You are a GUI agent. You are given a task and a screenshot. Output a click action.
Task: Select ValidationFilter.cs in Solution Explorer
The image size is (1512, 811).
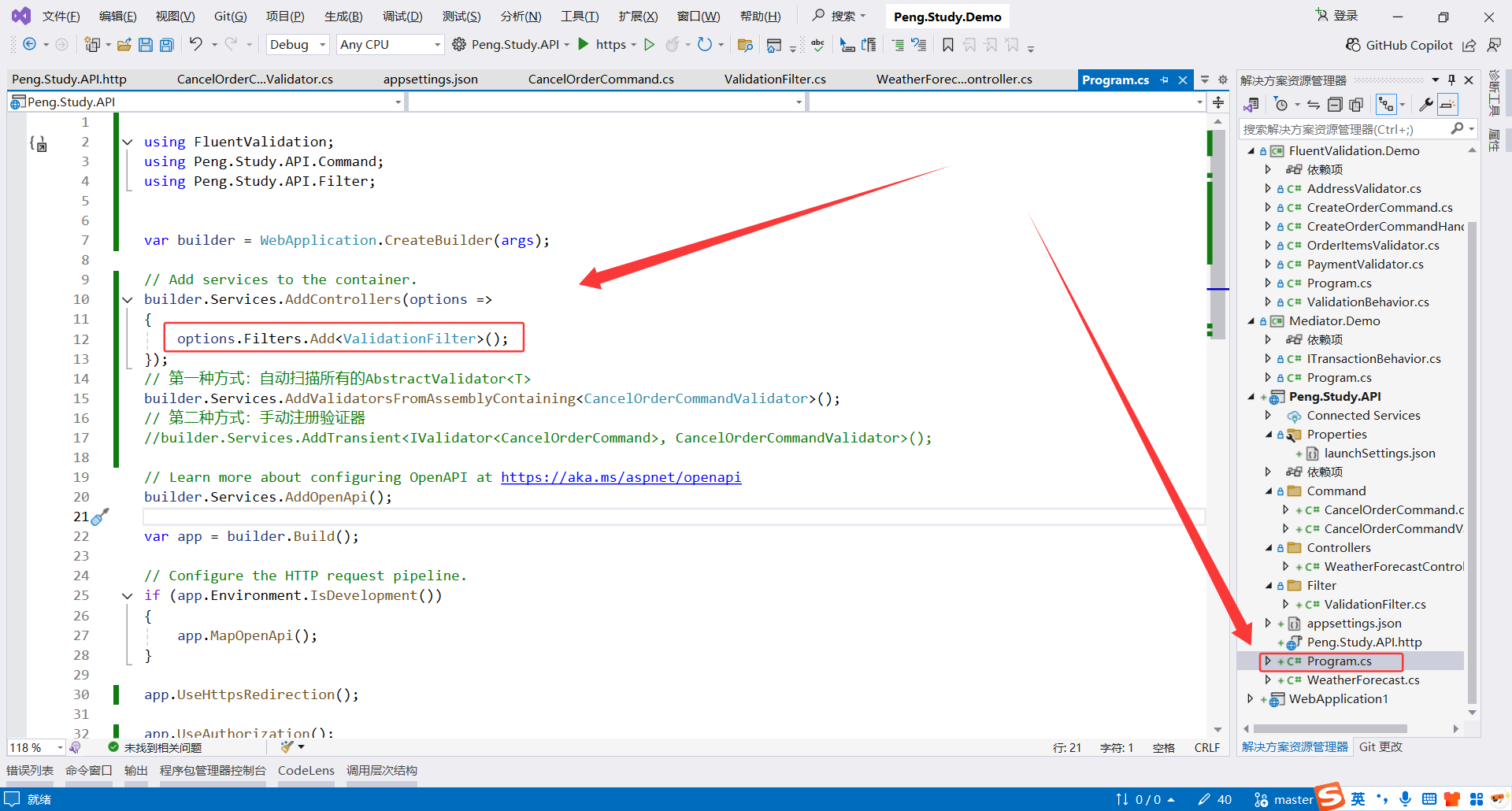click(x=1374, y=605)
